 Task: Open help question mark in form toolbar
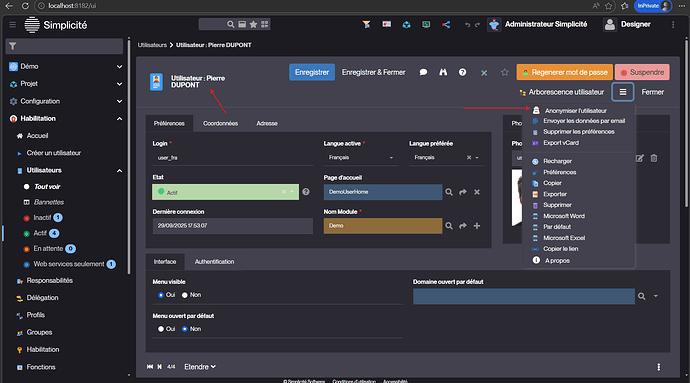[x=462, y=72]
